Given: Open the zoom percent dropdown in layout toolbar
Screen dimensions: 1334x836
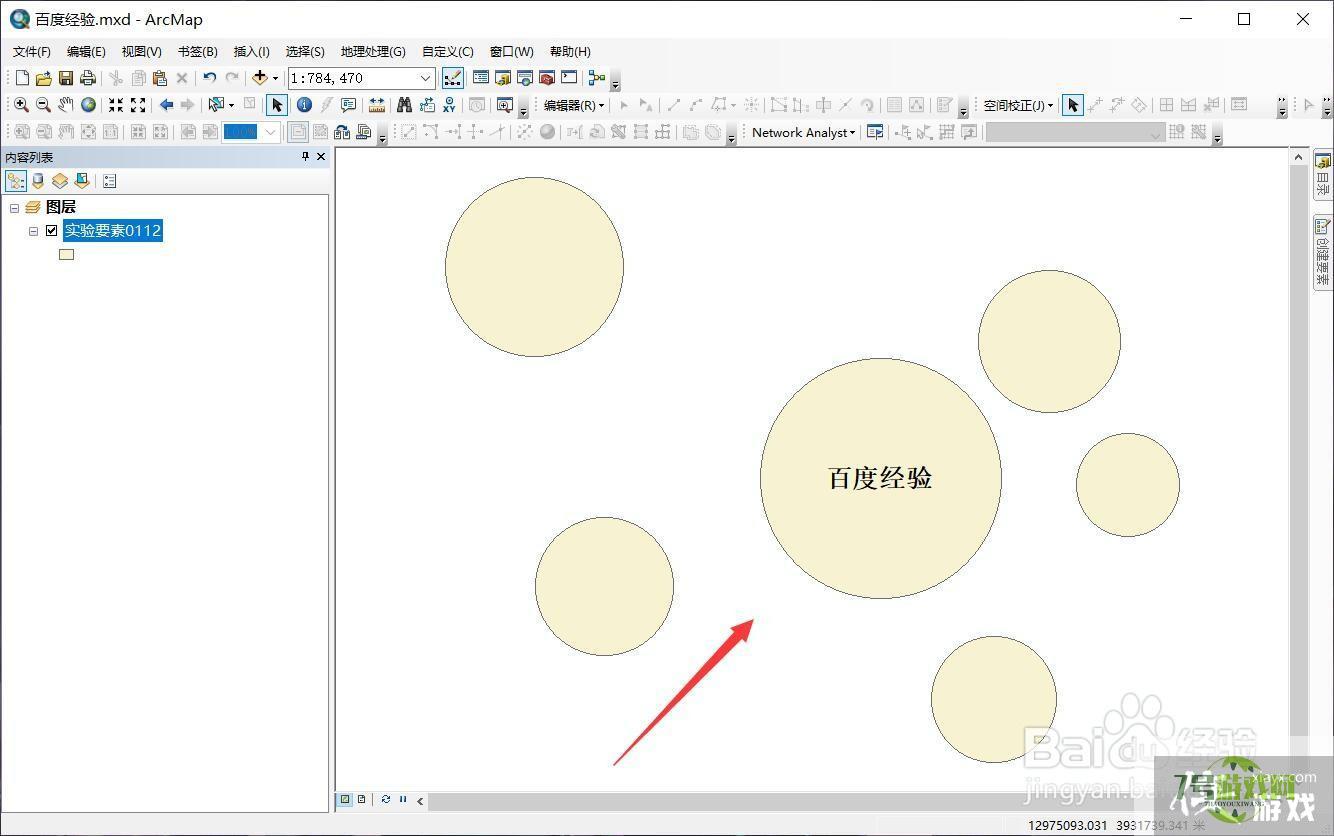Looking at the screenshot, I should pos(270,132).
